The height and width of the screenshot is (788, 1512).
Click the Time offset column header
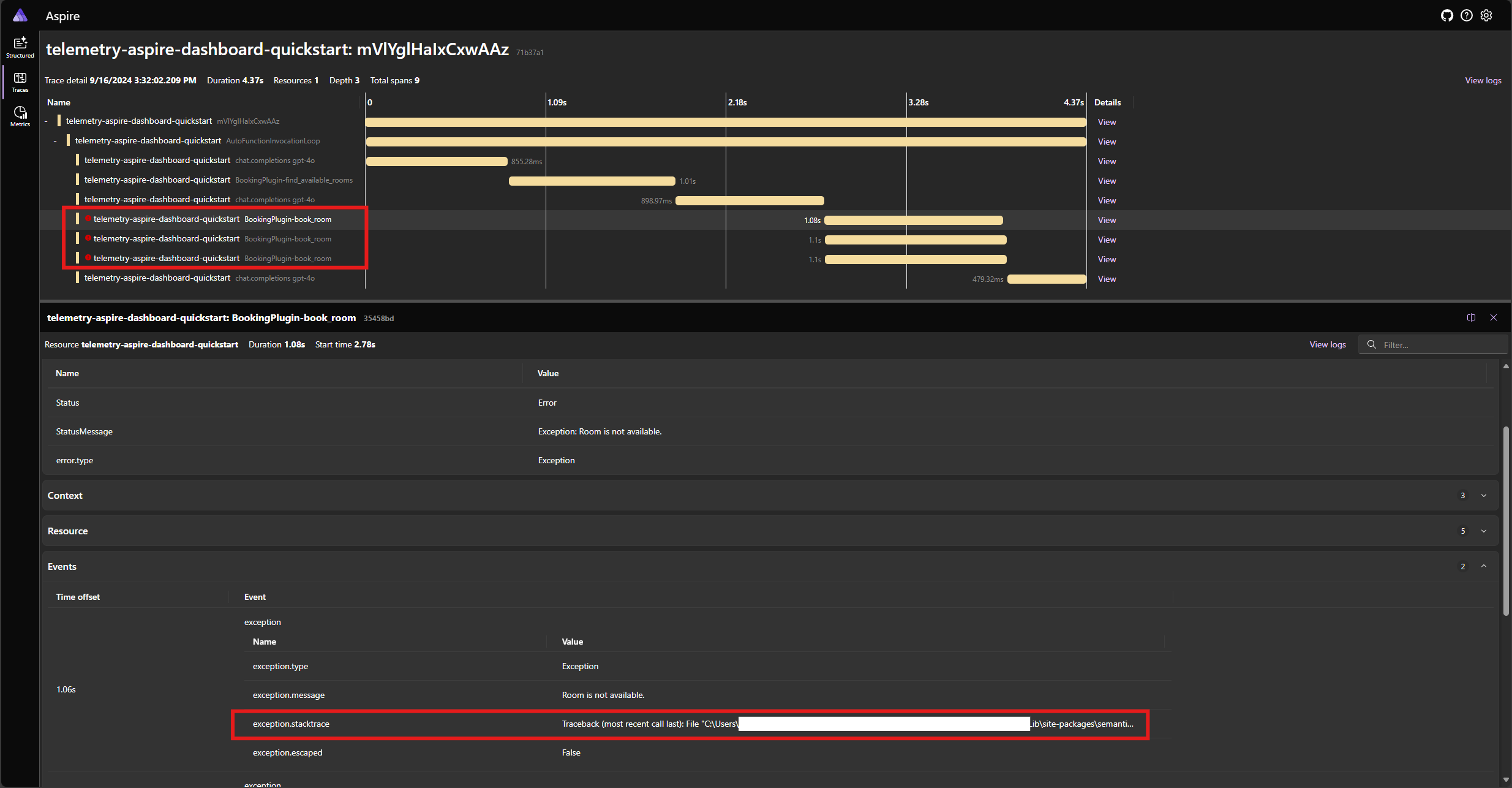(x=78, y=597)
